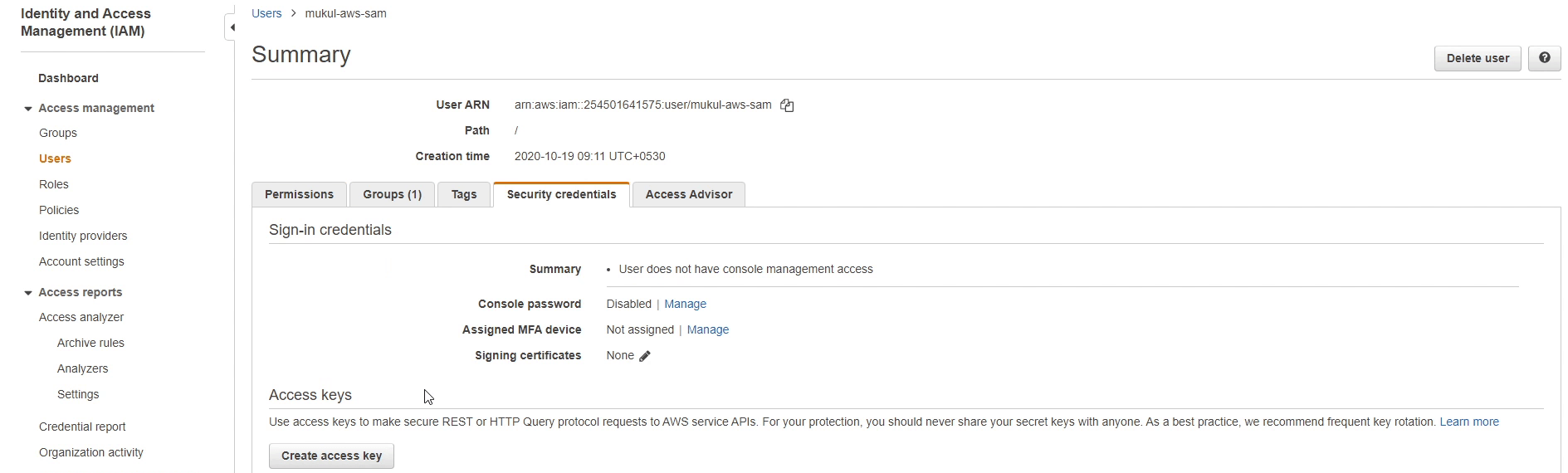Click the Delete user button
The width and height of the screenshot is (1568, 473).
1478,58
